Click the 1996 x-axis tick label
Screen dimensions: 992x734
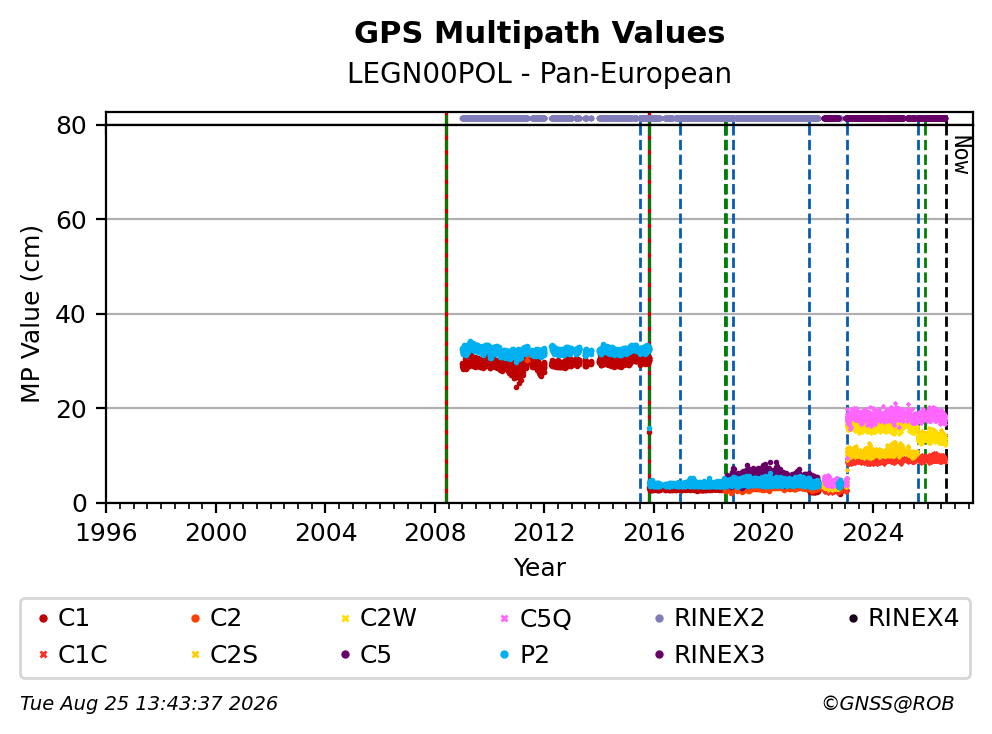coord(106,533)
